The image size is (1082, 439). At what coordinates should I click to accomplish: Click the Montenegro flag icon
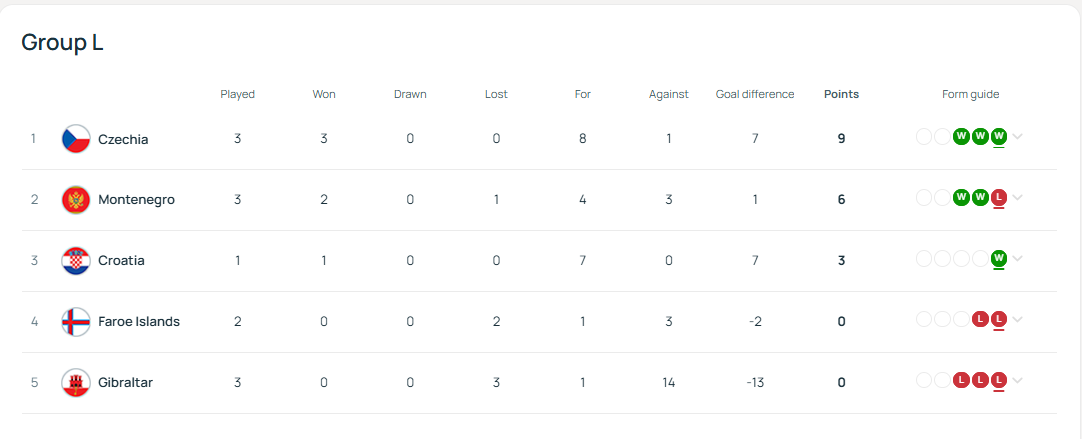76,199
